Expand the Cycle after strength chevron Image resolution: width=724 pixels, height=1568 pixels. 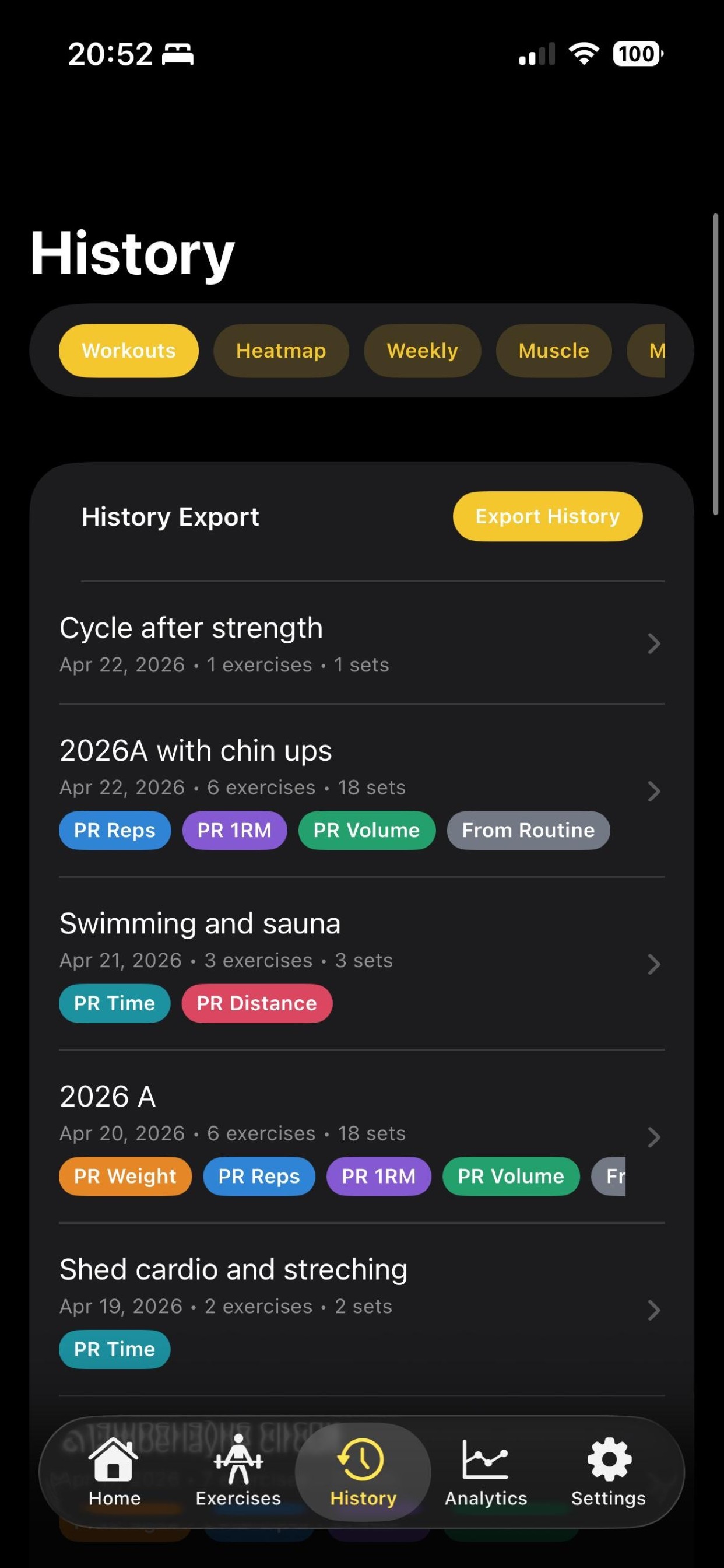pos(654,643)
